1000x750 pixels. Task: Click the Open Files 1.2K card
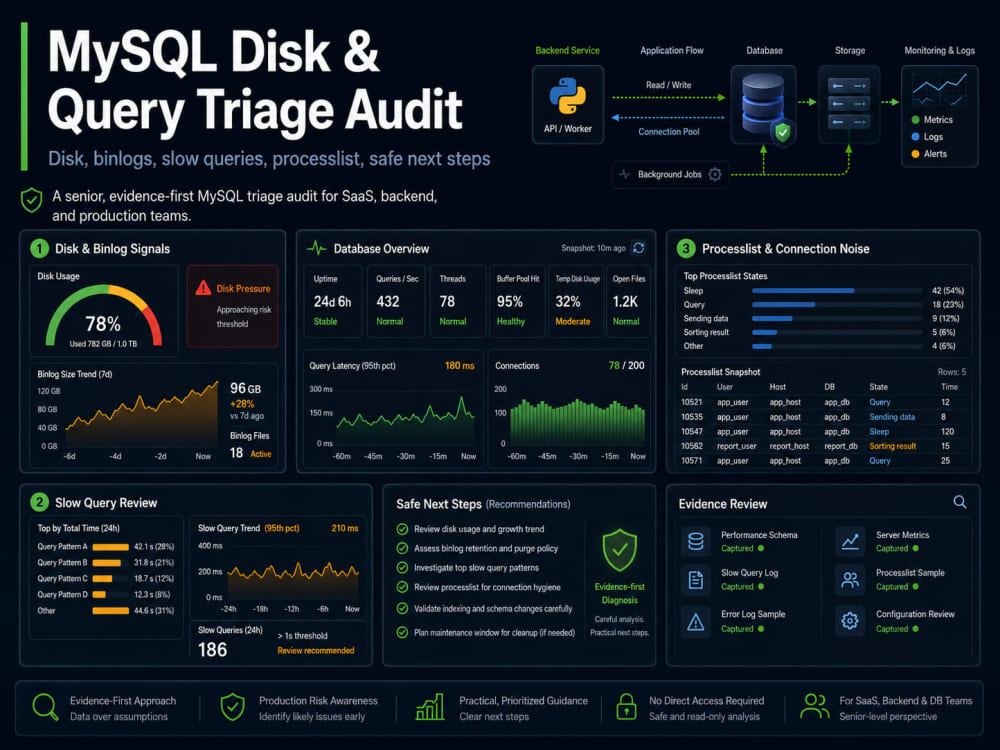point(629,301)
